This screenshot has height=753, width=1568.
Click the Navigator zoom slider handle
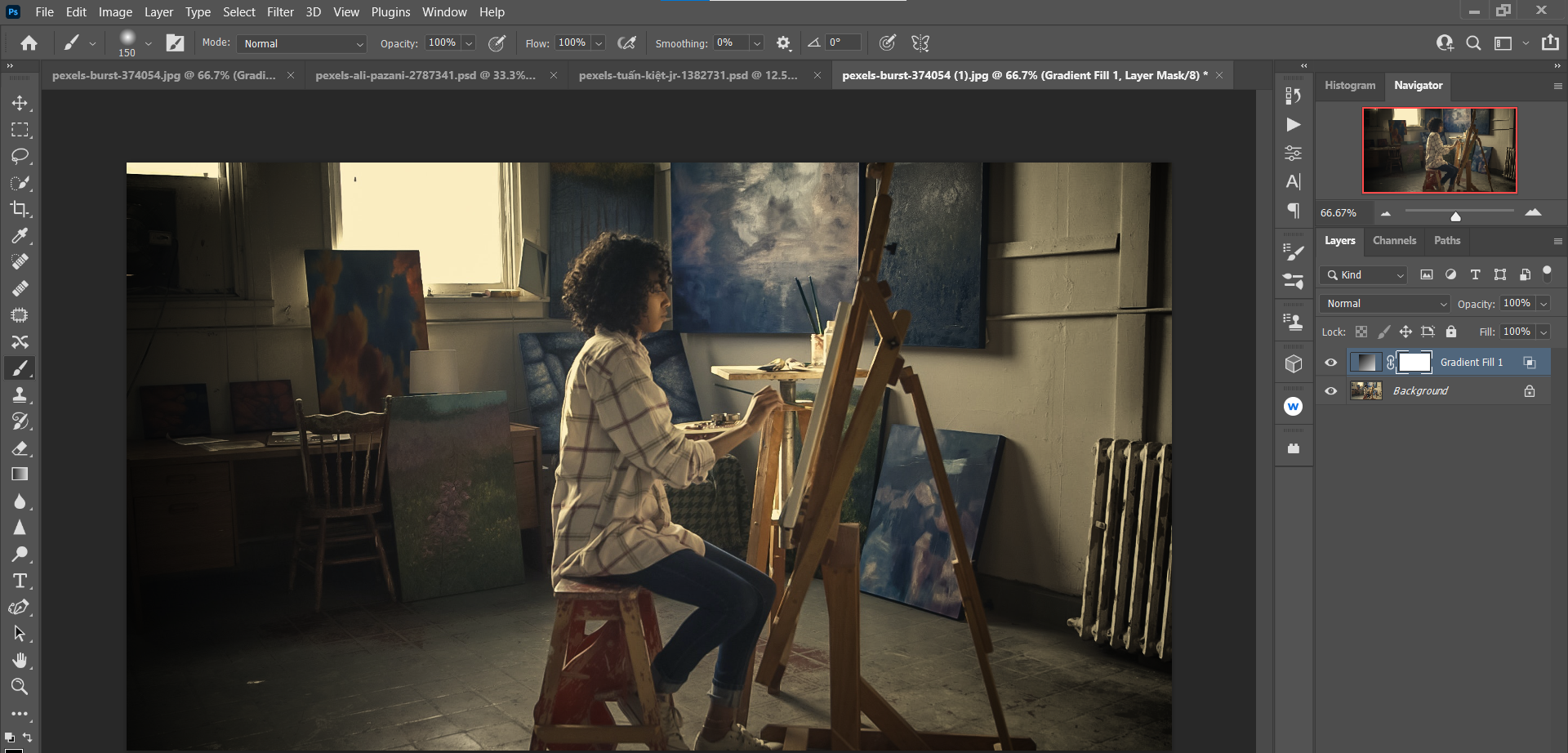pos(1455,216)
